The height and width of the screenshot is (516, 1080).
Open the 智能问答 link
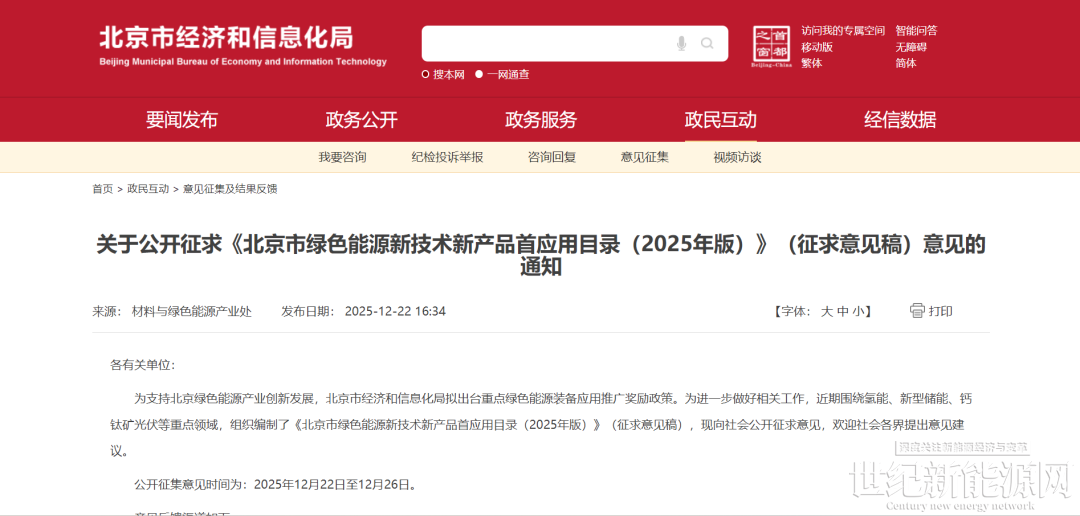(x=916, y=31)
